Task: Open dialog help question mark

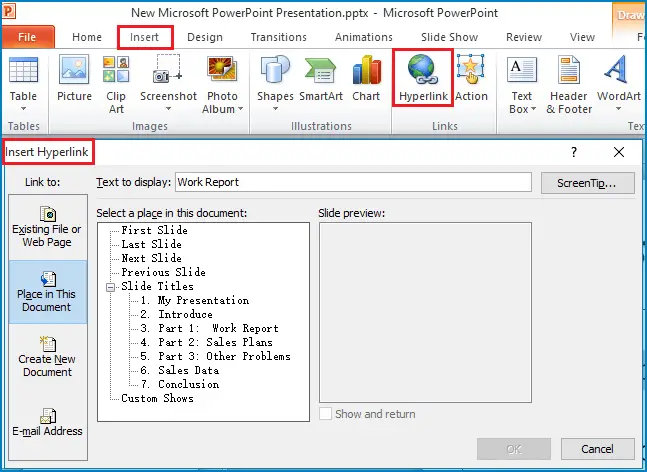Action: pos(574,152)
